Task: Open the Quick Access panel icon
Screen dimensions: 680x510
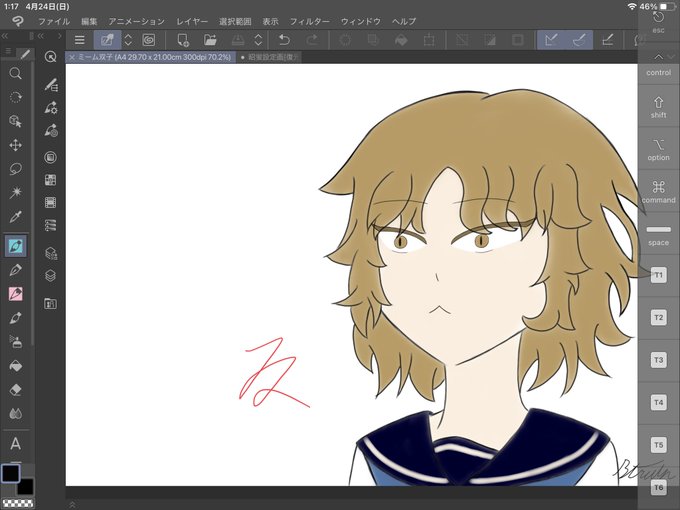Action: click(51, 57)
